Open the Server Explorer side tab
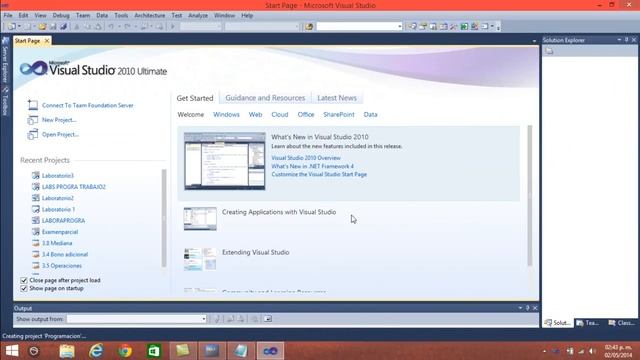Viewport: 640px width, 360px height. pos(5,60)
